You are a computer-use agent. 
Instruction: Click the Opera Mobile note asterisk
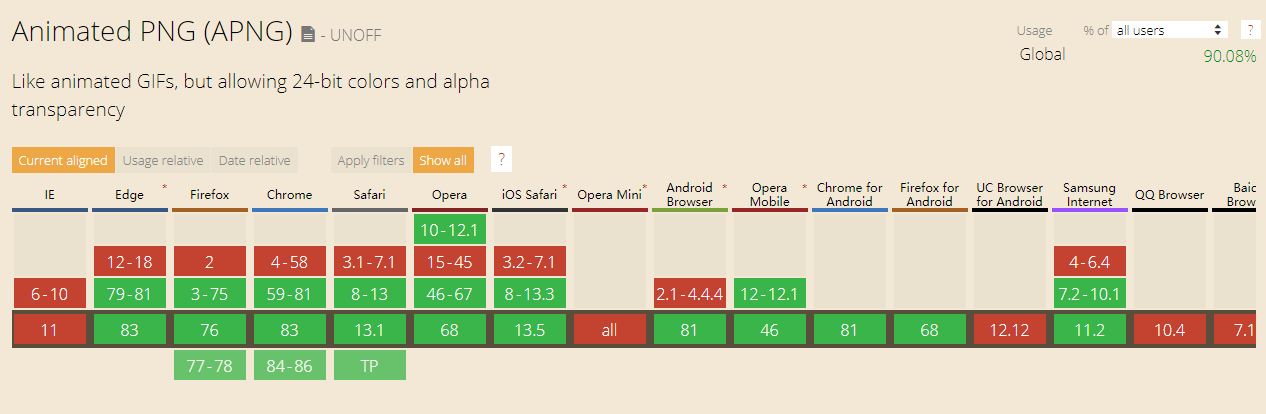[x=804, y=187]
